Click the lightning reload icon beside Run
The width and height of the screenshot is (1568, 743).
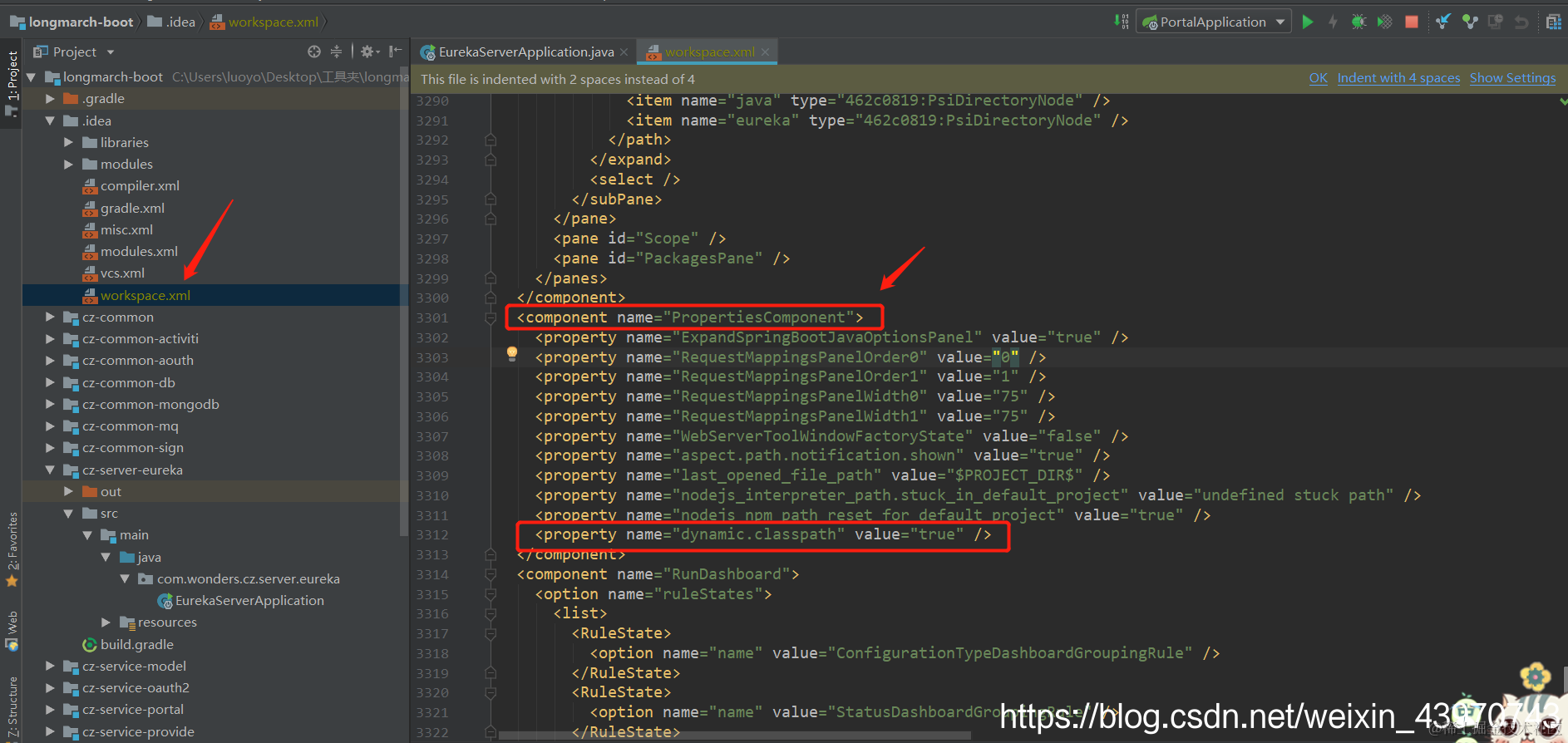click(1333, 22)
